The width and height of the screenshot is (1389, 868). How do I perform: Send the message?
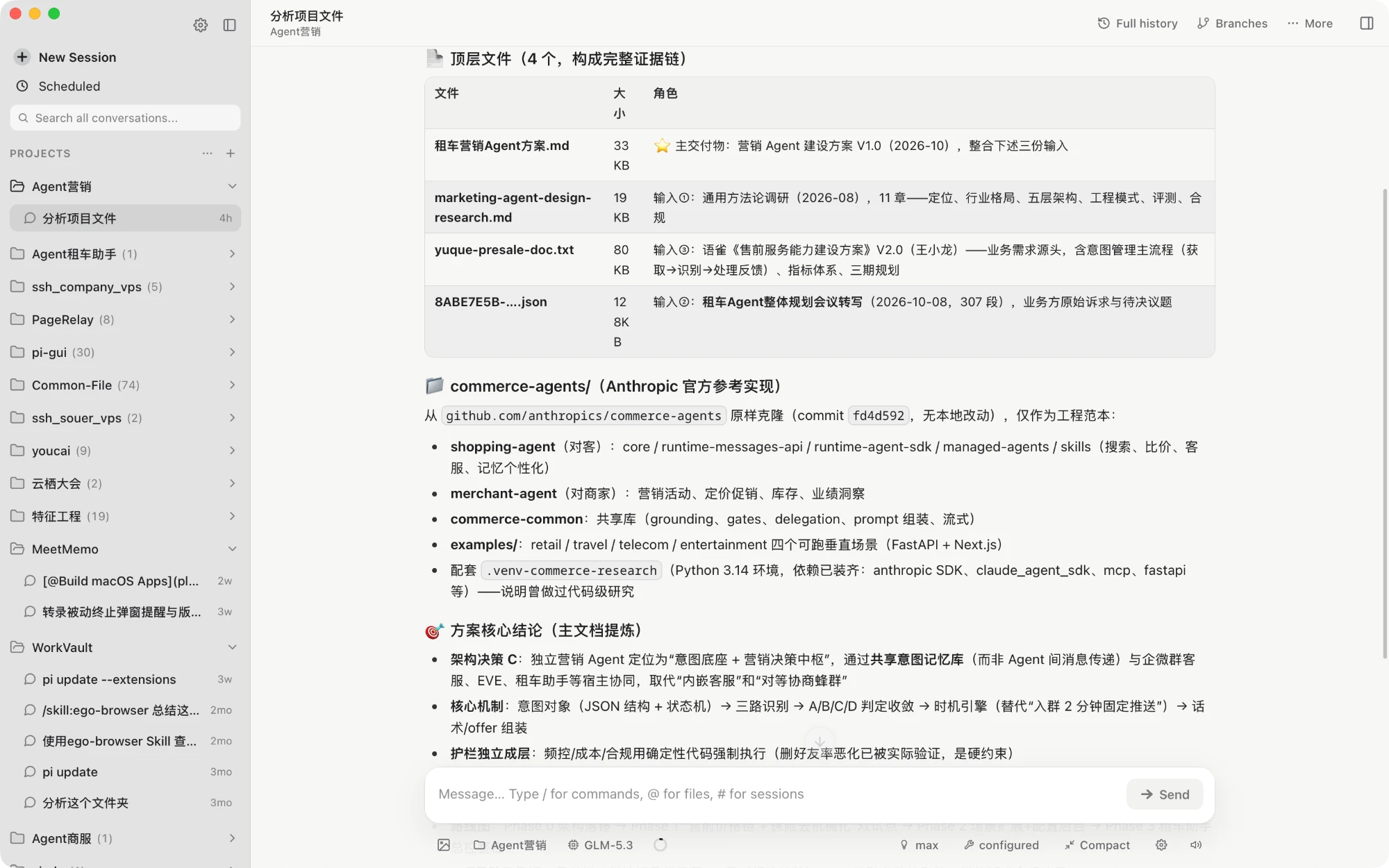(1165, 794)
